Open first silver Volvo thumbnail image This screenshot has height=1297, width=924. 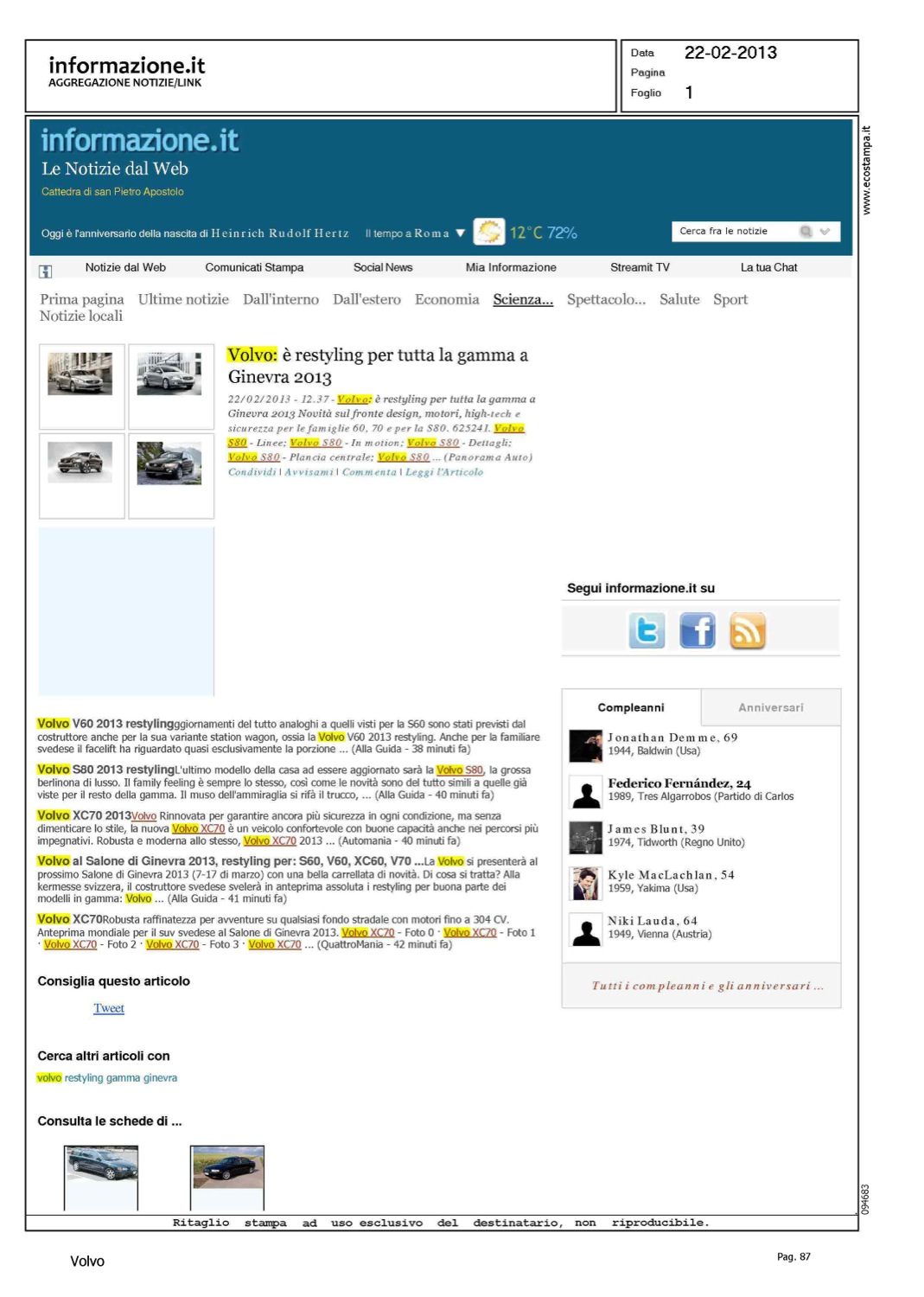coord(80,374)
